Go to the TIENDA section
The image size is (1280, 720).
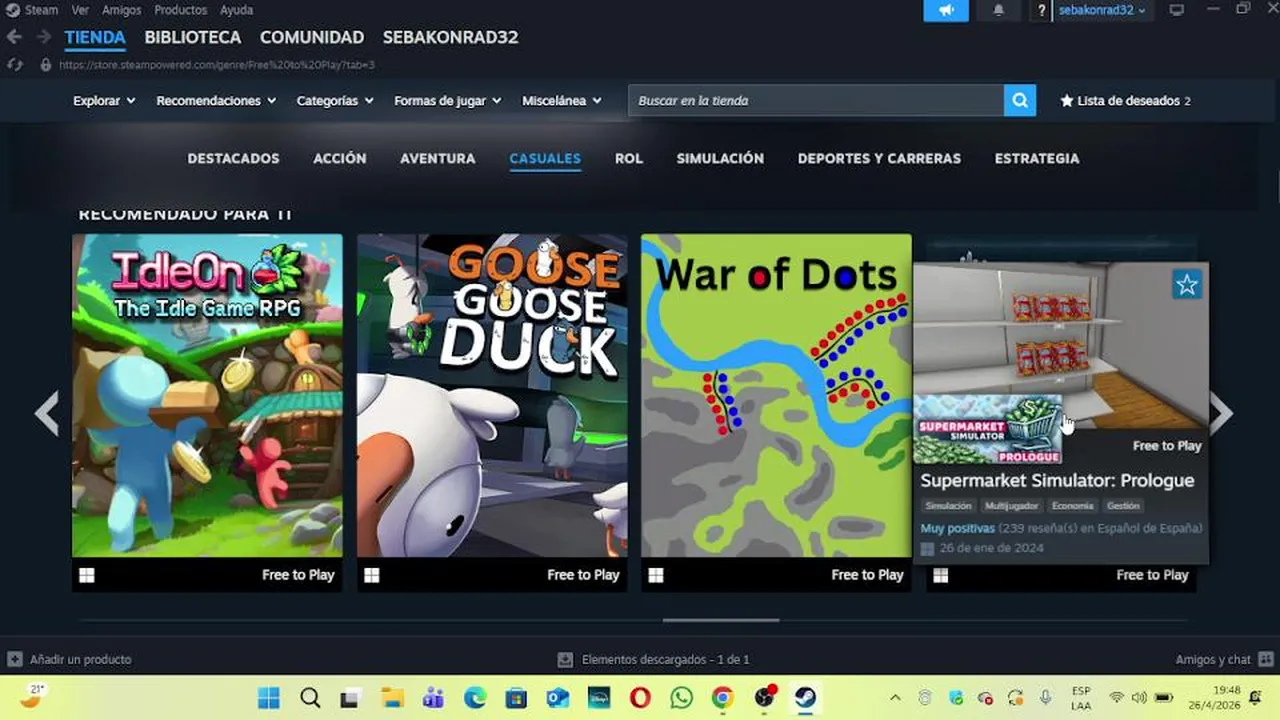[95, 37]
